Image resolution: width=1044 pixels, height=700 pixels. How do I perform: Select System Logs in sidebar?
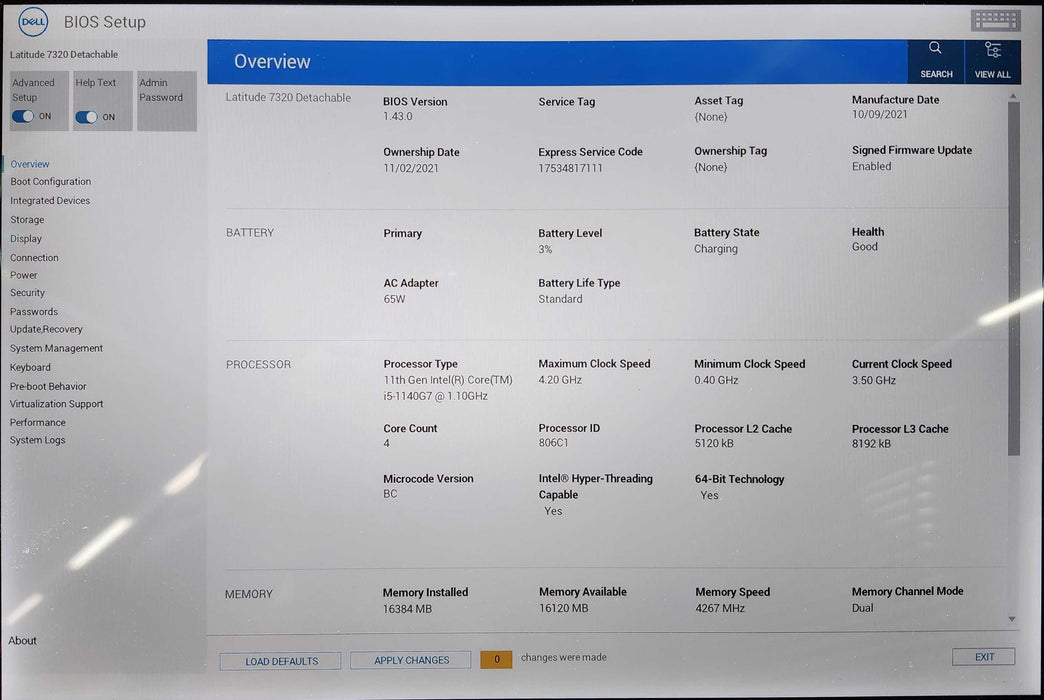tap(37, 440)
